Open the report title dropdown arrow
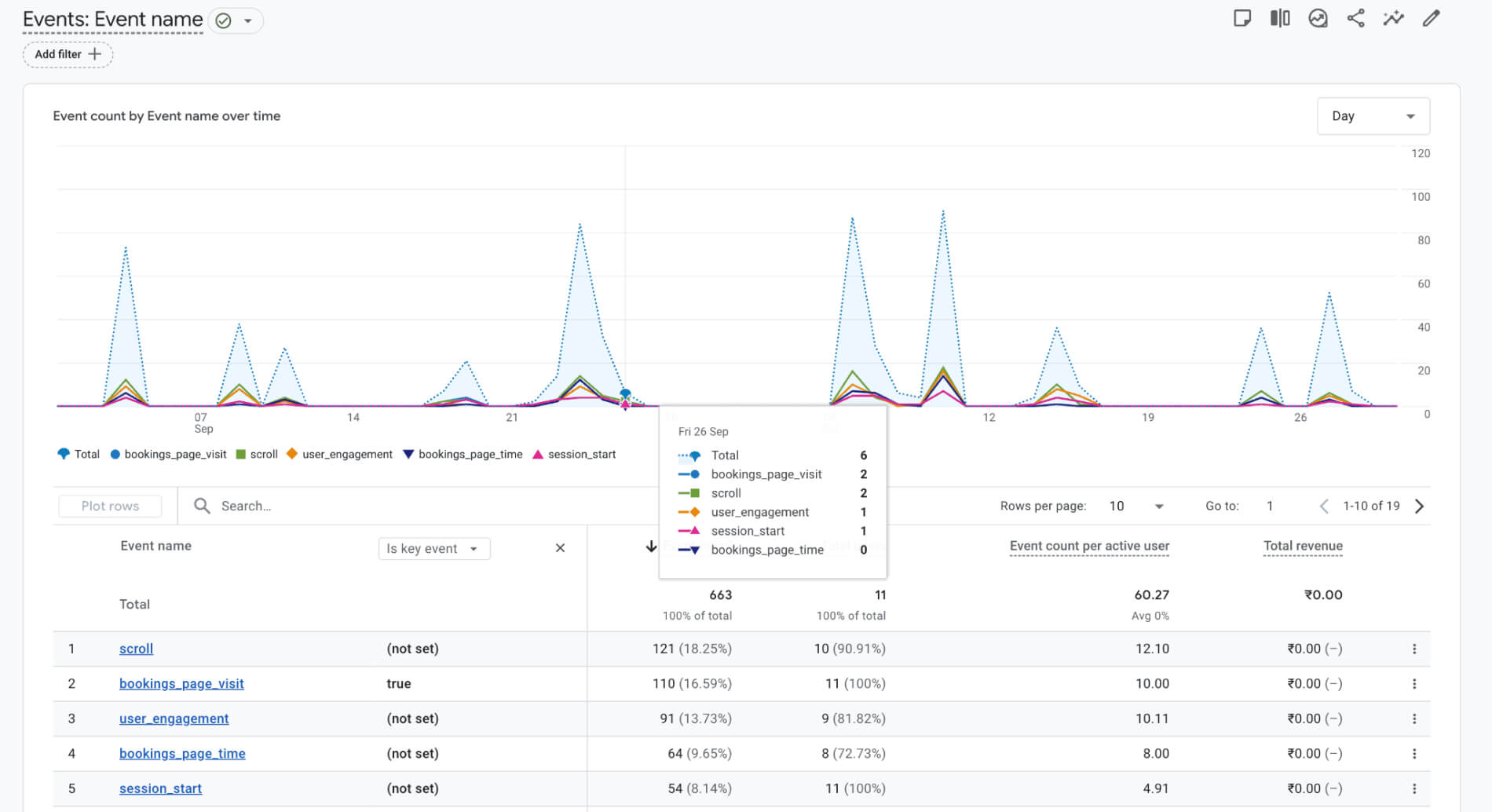This screenshot has width=1492, height=812. pyautogui.click(x=249, y=20)
